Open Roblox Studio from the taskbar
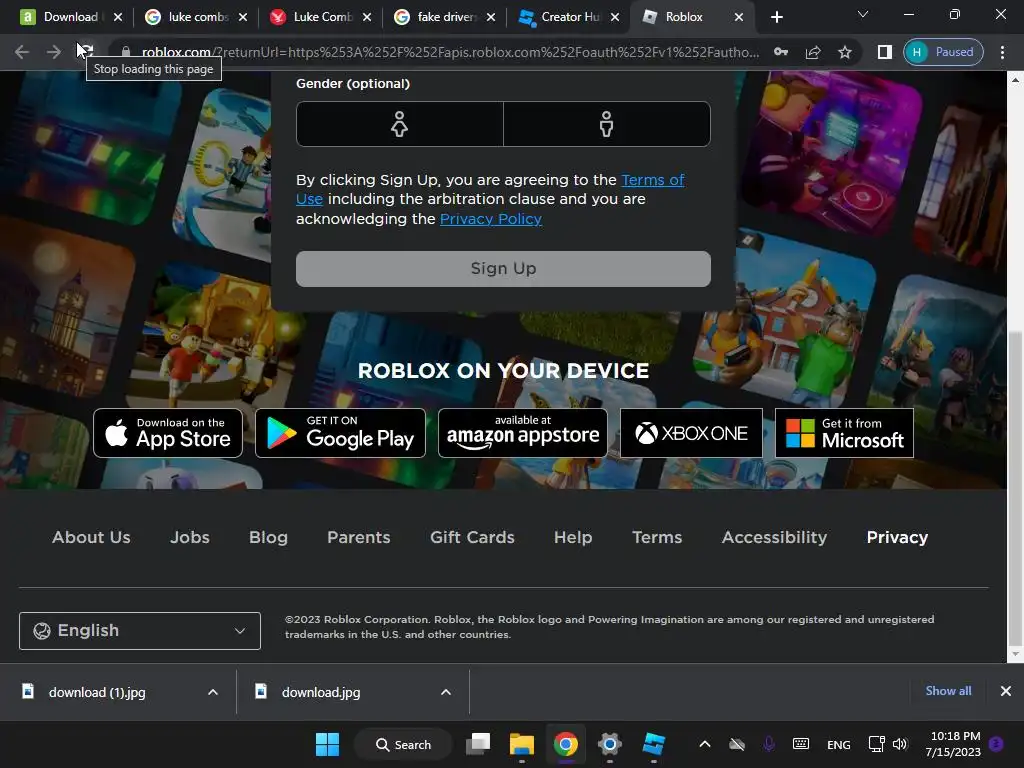The width and height of the screenshot is (1024, 768). pyautogui.click(x=653, y=744)
